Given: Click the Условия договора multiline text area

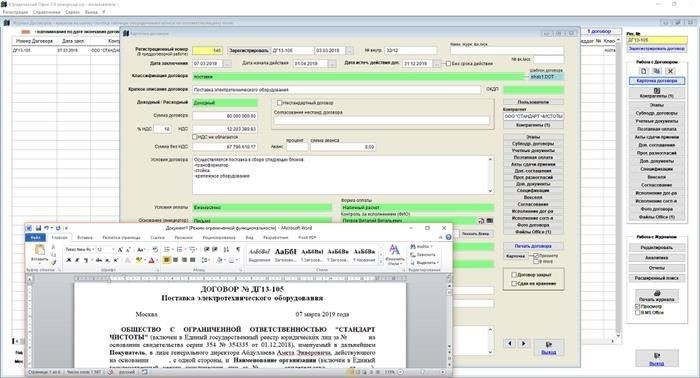Looking at the screenshot, I should [x=343, y=175].
